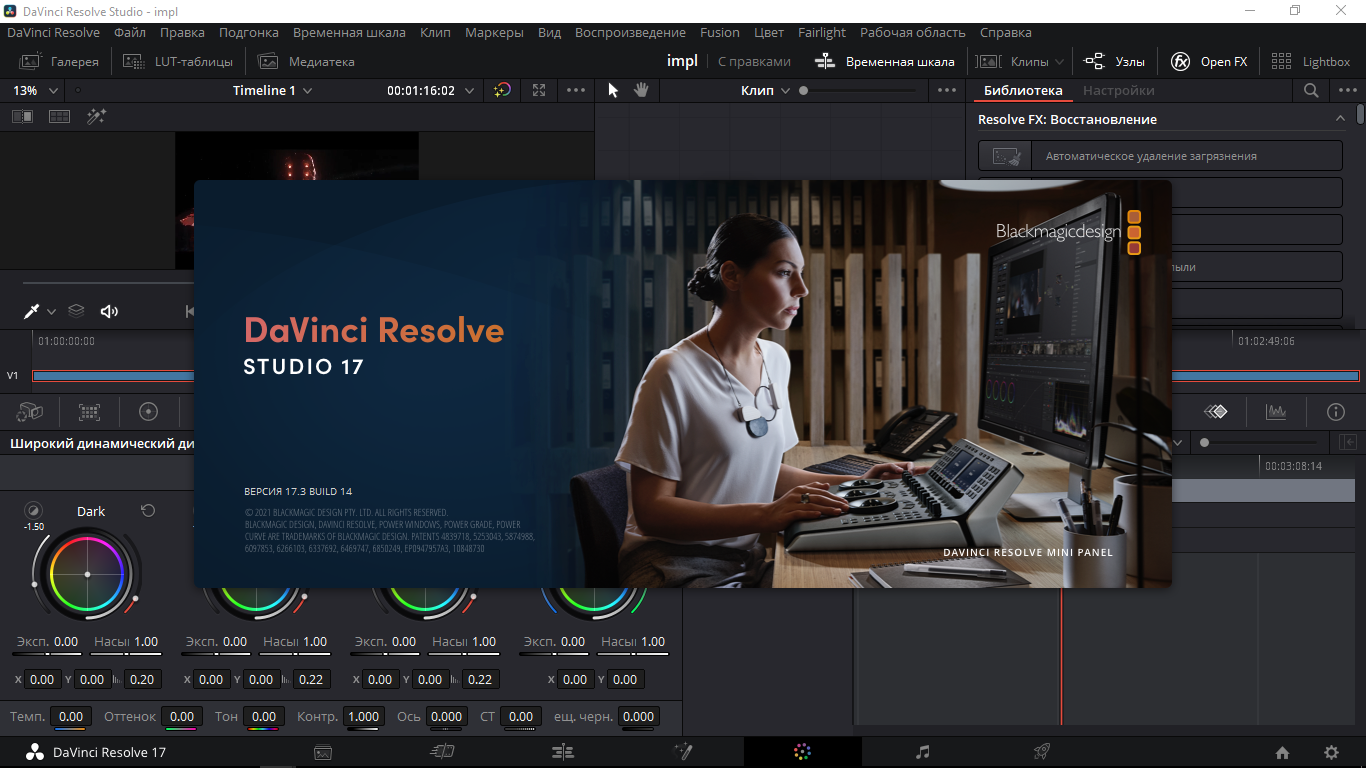Open the Camera Raw palette icon
This screenshot has height=768, width=1366.
click(x=30, y=411)
